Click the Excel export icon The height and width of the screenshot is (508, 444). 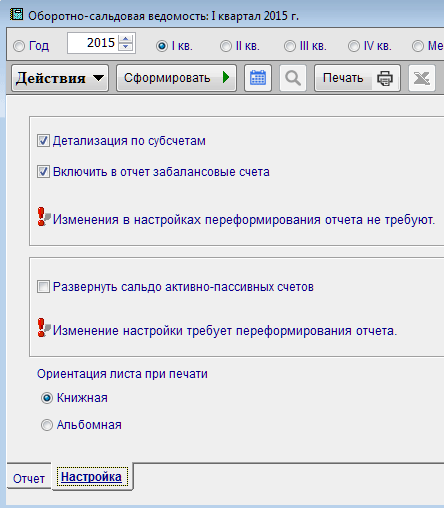point(422,78)
